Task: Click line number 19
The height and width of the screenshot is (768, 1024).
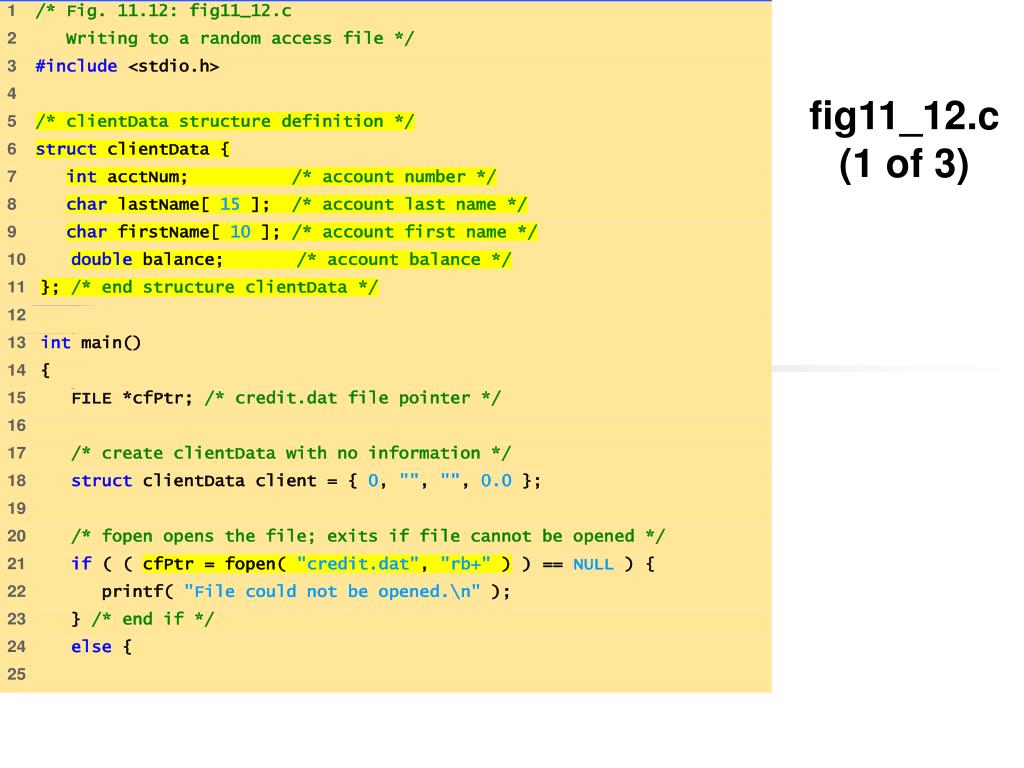Action: pyautogui.click(x=16, y=509)
